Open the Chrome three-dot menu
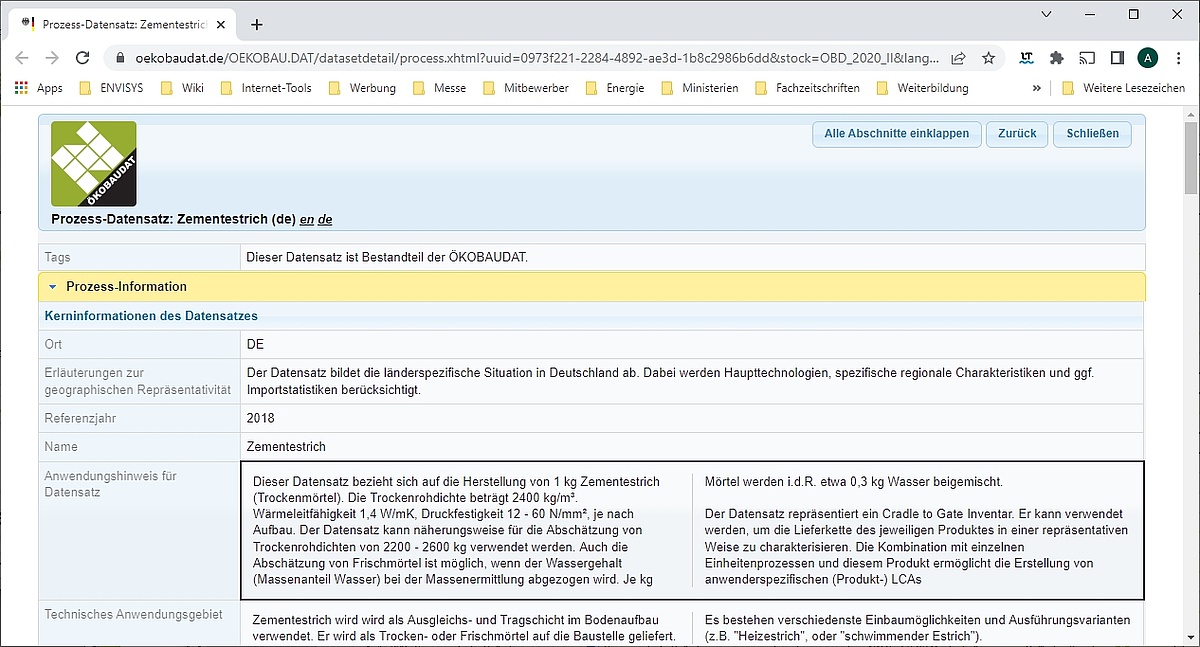This screenshot has width=1200, height=647. [x=1178, y=58]
